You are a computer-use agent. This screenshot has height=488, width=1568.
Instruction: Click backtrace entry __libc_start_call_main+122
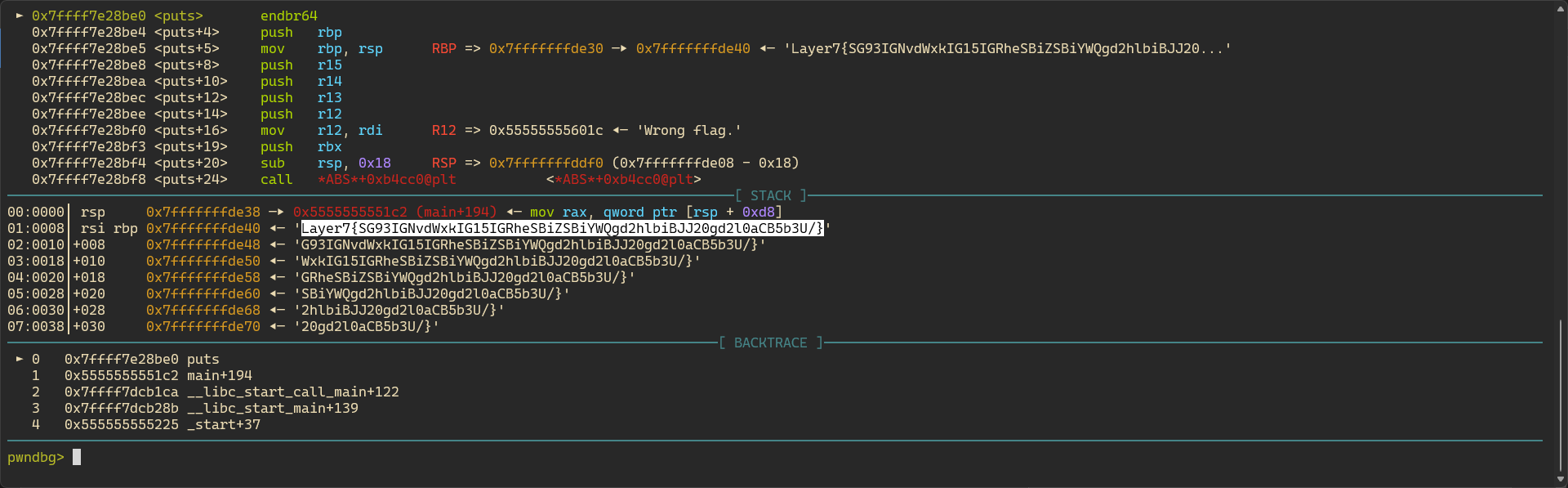click(x=293, y=392)
